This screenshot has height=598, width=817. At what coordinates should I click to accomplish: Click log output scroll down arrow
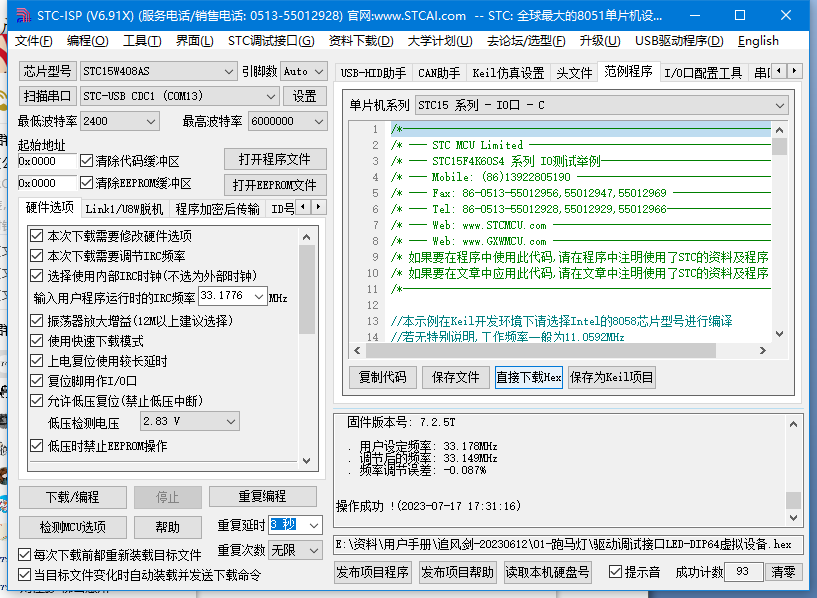pos(793,518)
